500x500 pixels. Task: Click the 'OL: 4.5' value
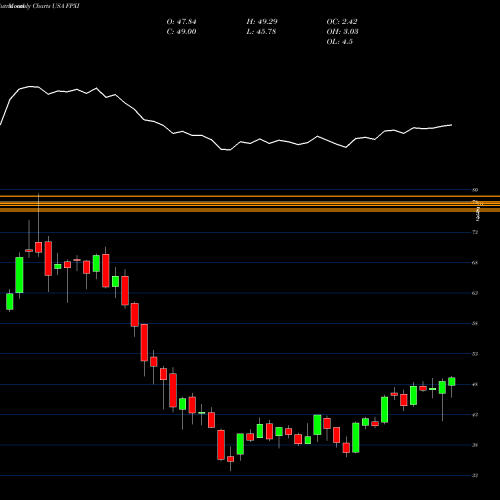(x=340, y=42)
